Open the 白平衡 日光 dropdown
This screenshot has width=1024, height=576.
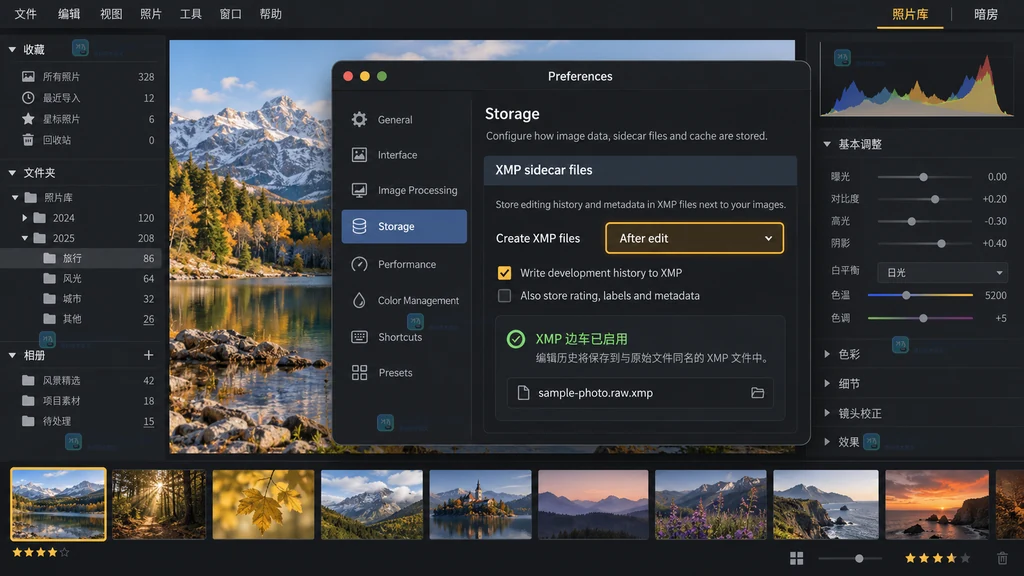click(x=942, y=272)
